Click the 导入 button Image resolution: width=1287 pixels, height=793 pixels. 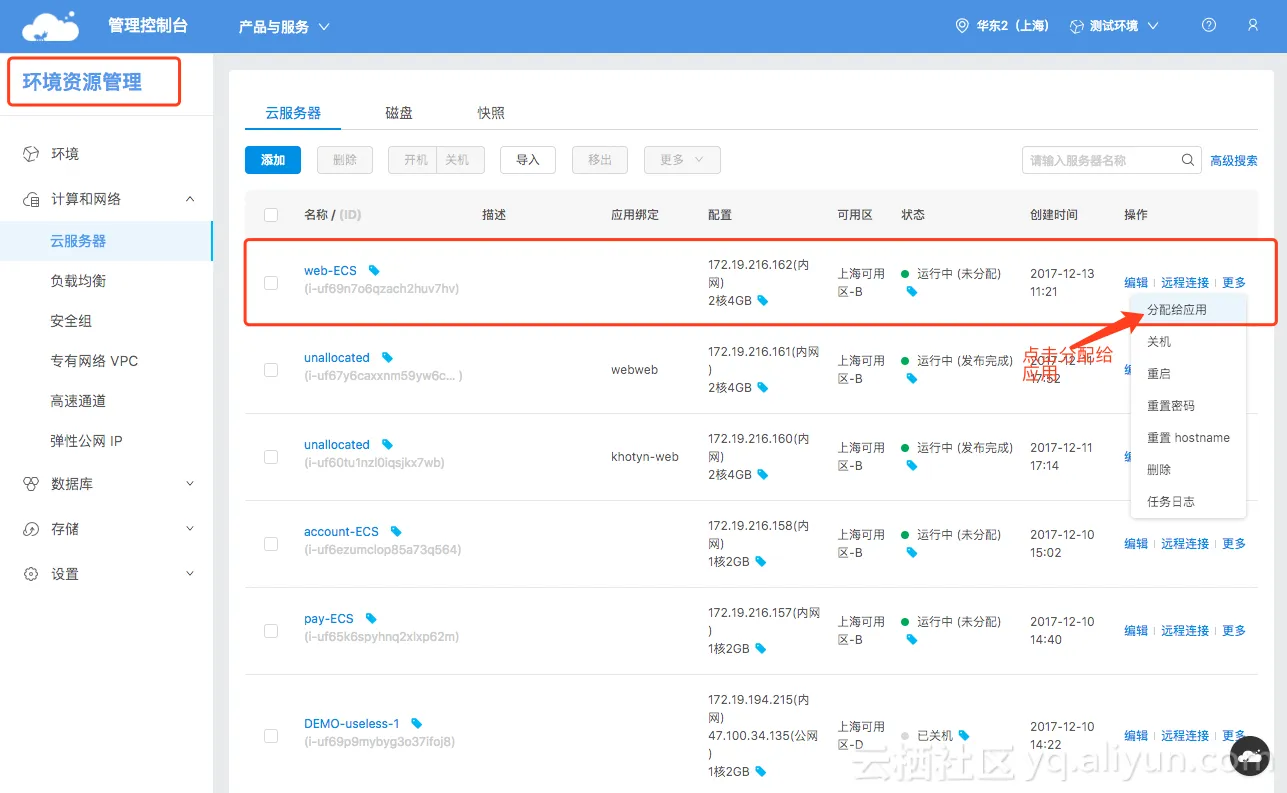528,160
